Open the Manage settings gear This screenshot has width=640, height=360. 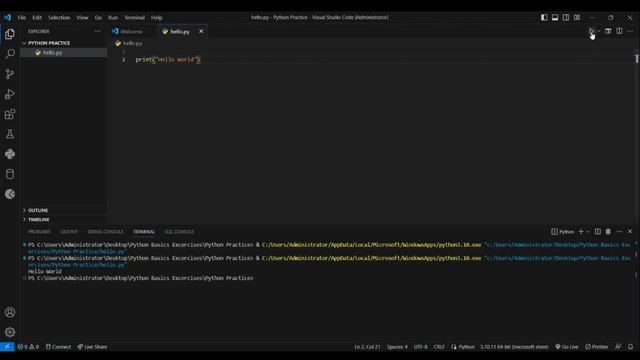pyautogui.click(x=10, y=332)
